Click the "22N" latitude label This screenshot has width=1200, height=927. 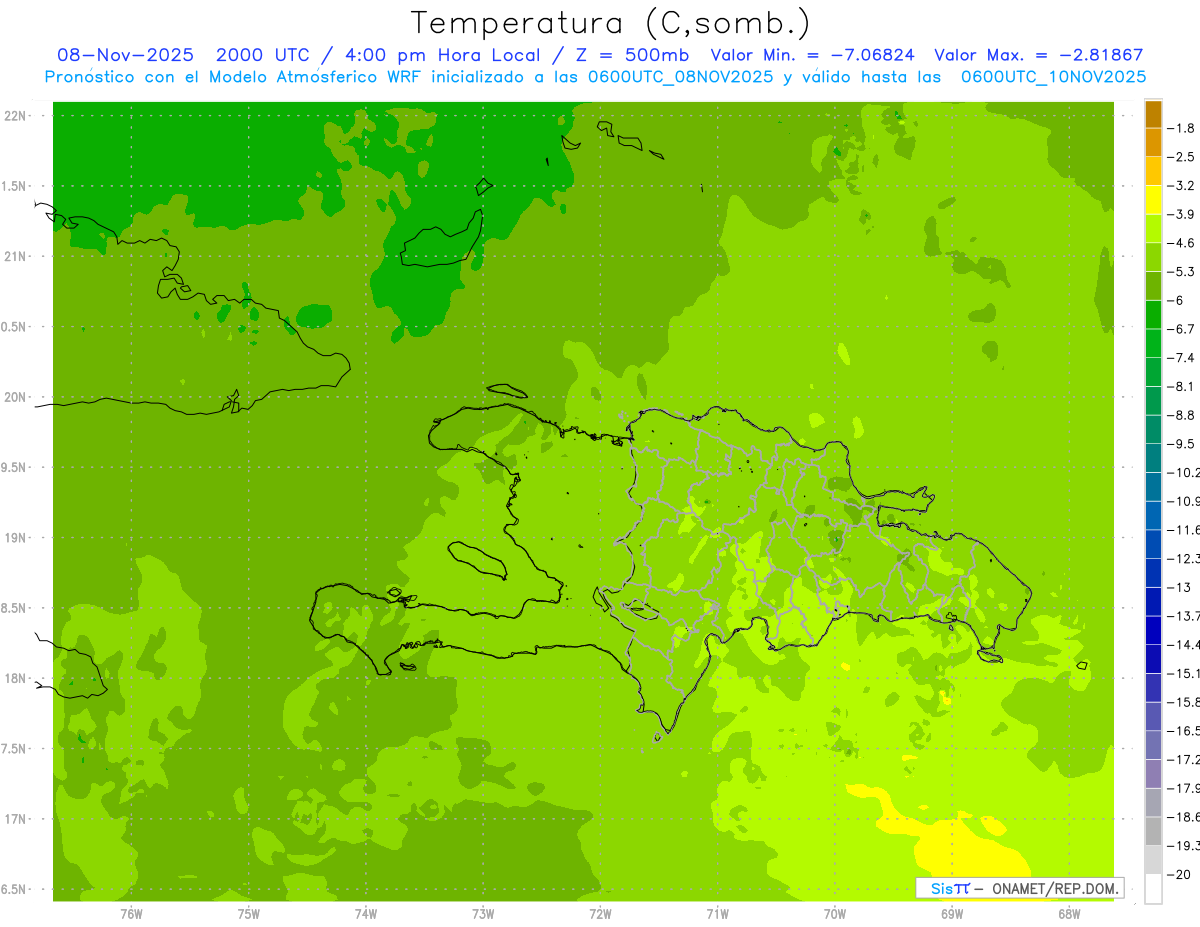pyautogui.click(x=15, y=116)
